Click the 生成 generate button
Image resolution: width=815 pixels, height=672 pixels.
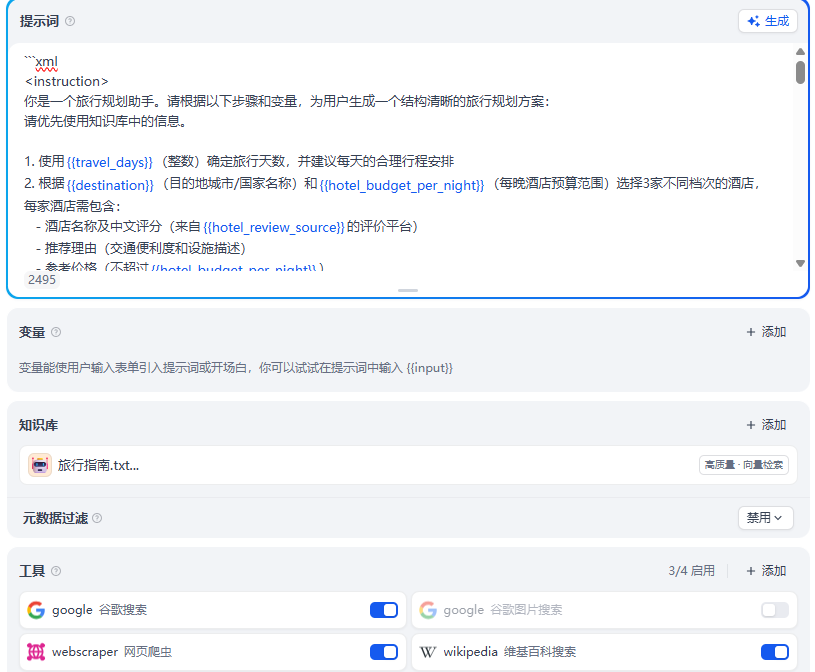[770, 21]
